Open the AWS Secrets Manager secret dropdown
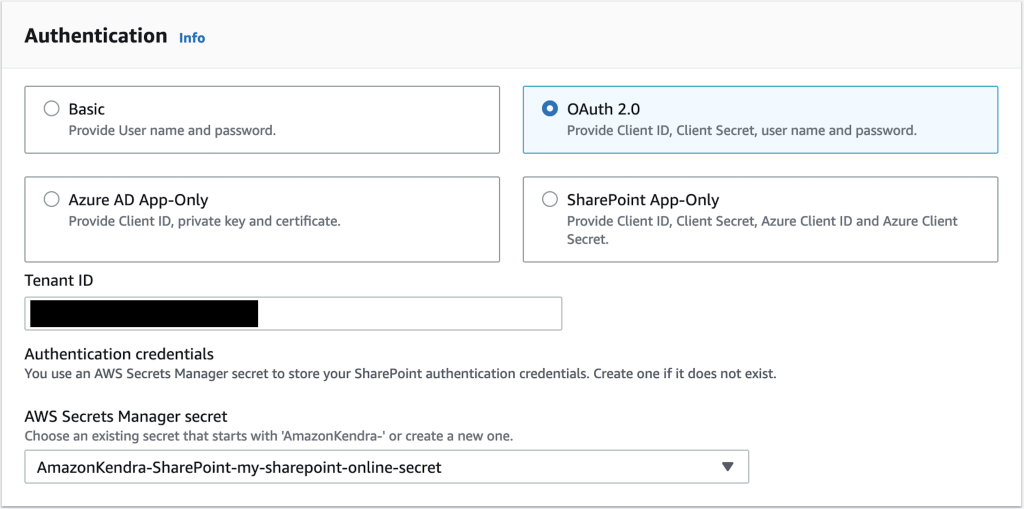This screenshot has height=509, width=1024. coord(386,467)
